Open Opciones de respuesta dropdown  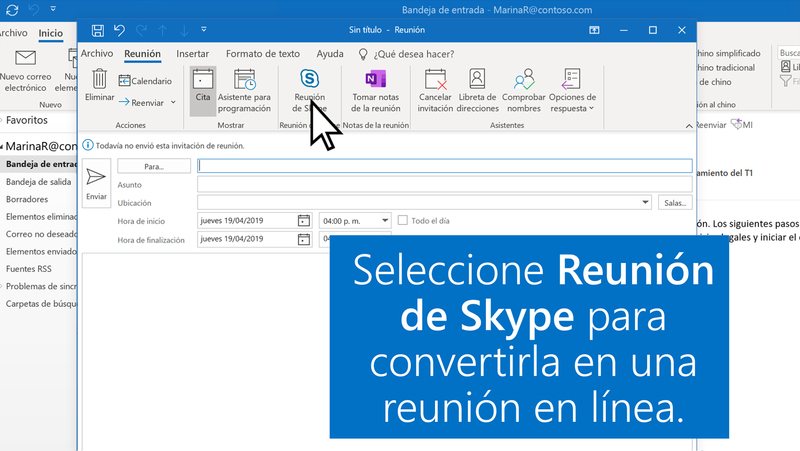point(572,91)
